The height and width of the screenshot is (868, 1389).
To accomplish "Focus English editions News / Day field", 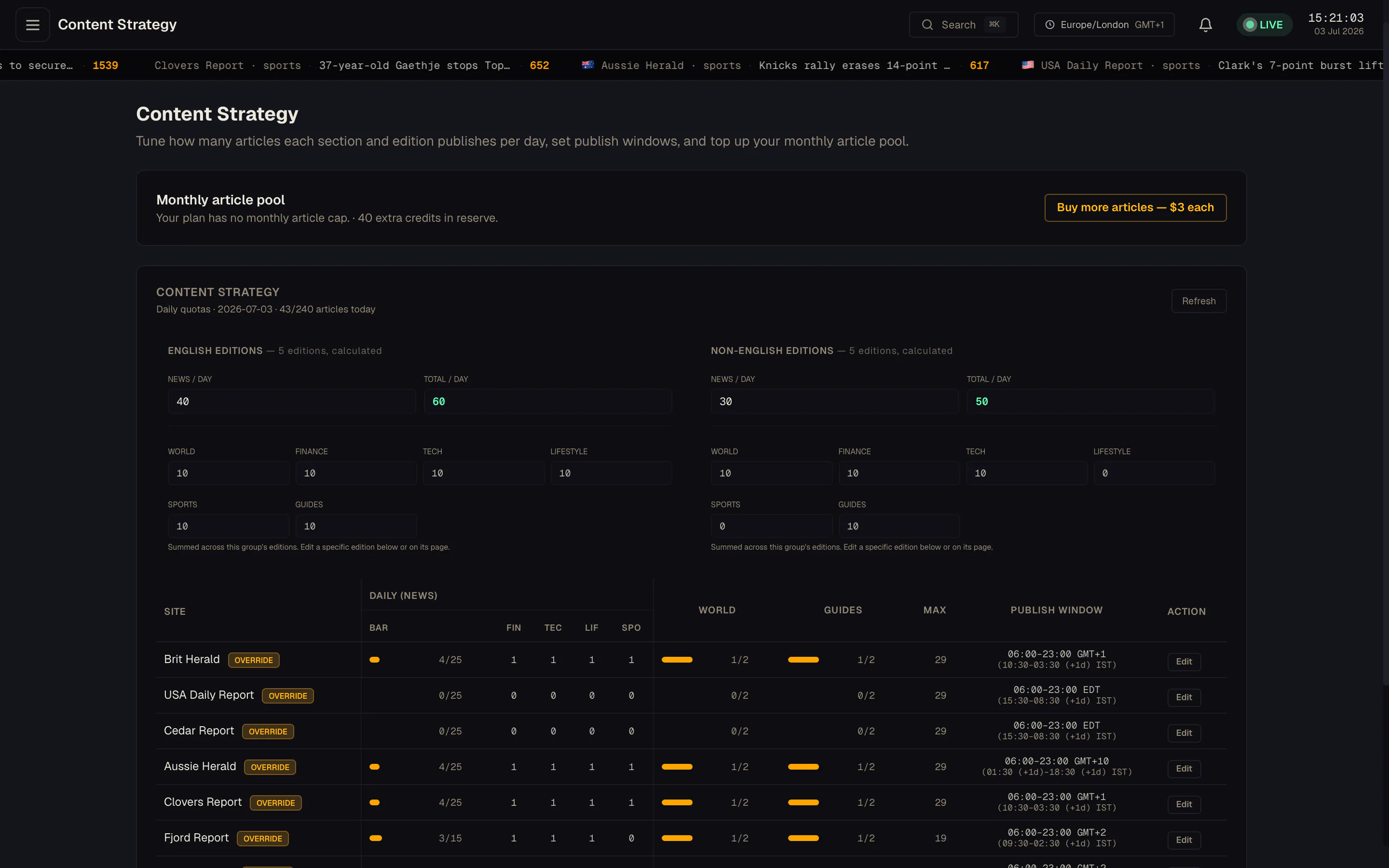I will (x=292, y=401).
